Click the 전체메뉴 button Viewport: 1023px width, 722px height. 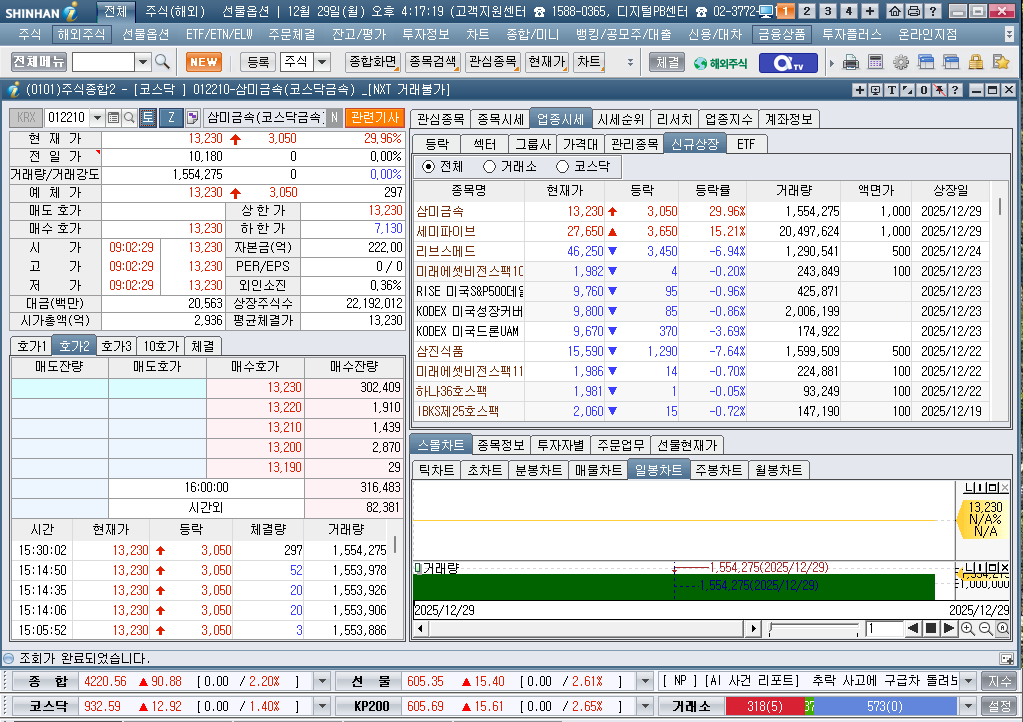click(39, 62)
